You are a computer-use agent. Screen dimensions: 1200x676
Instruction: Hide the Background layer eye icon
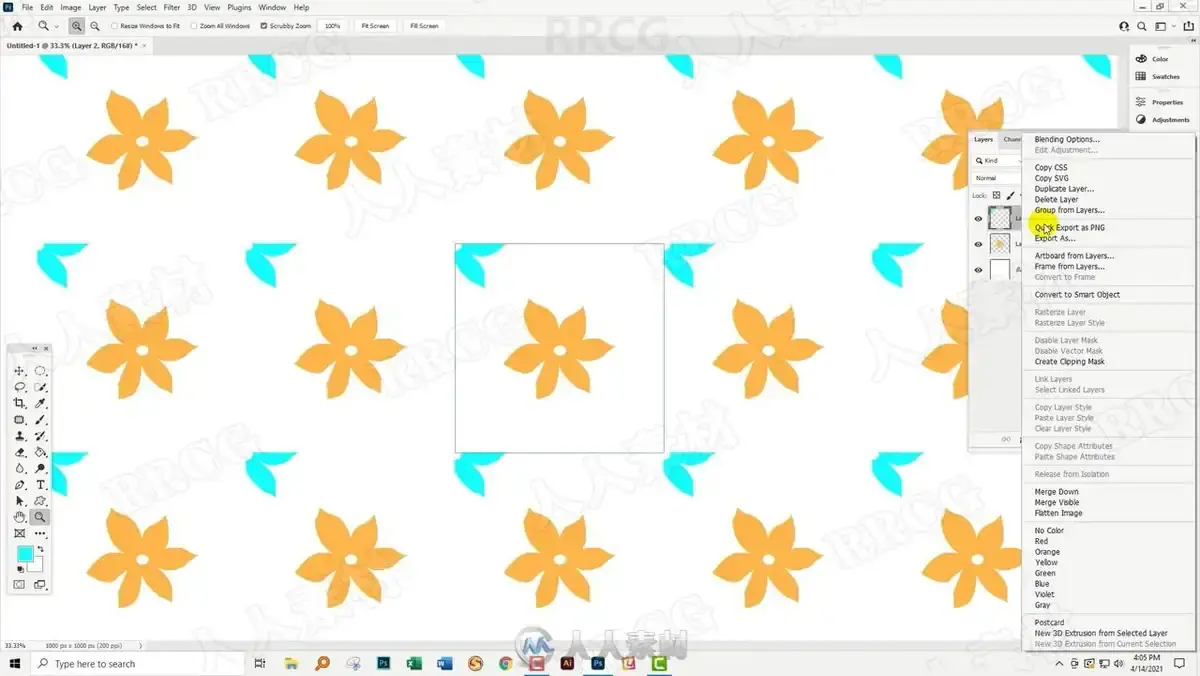click(x=978, y=270)
